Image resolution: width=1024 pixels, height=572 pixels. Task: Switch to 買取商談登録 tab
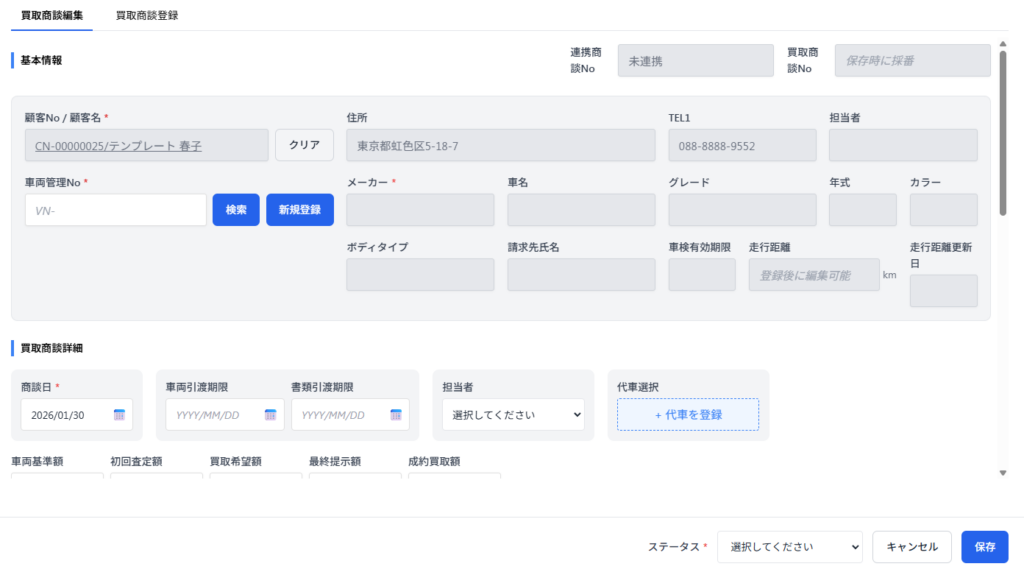(147, 15)
